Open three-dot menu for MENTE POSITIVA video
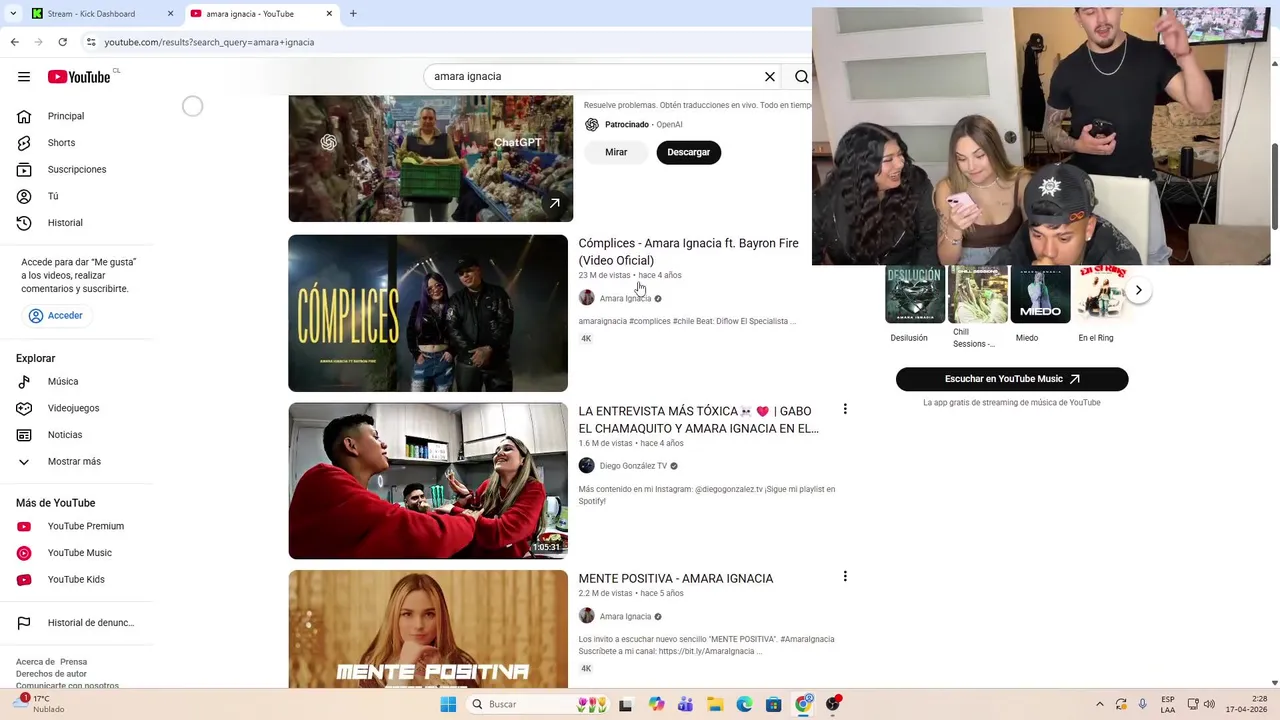 coord(845,577)
